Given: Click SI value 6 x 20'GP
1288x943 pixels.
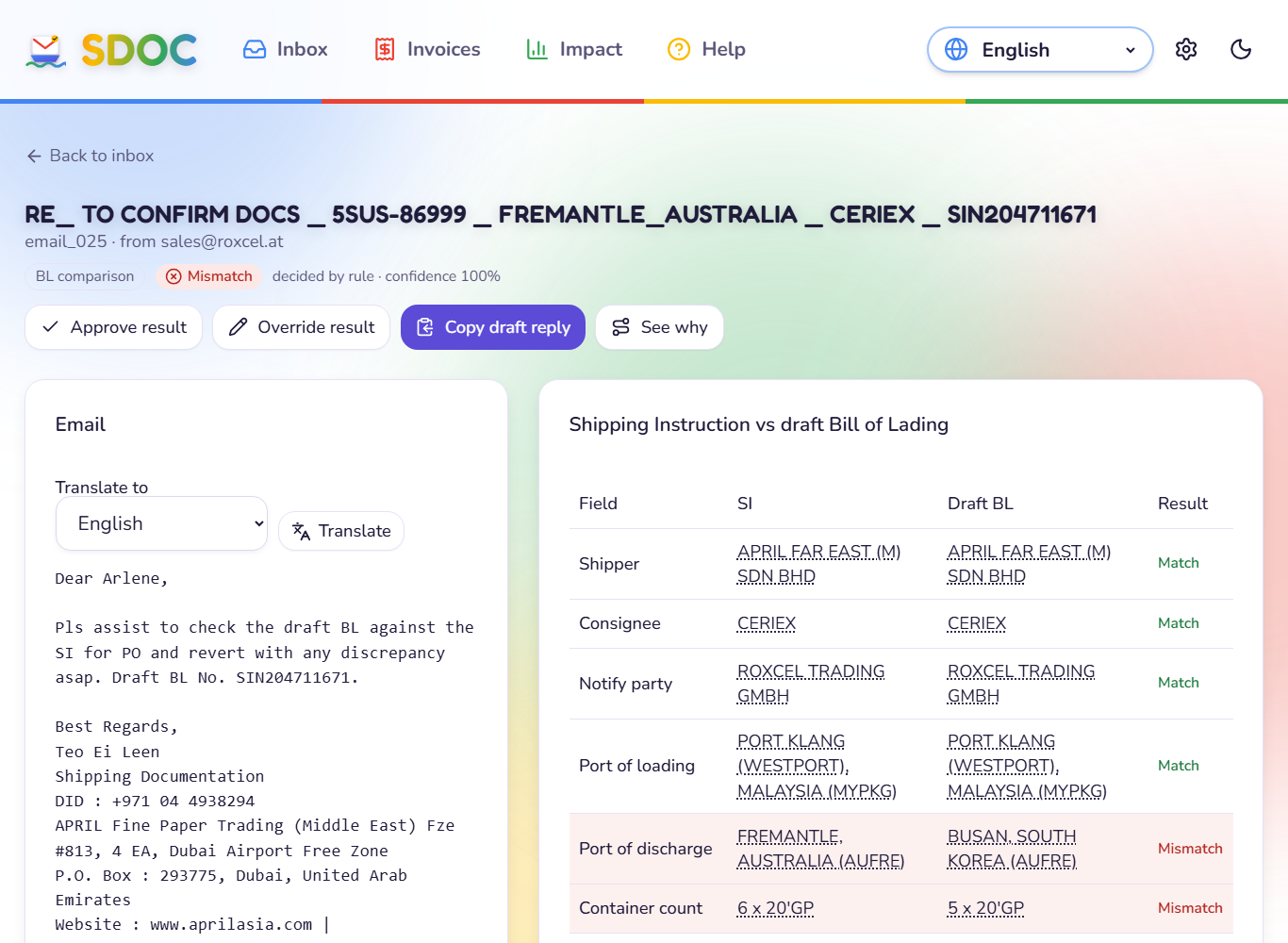Looking at the screenshot, I should tap(775, 908).
